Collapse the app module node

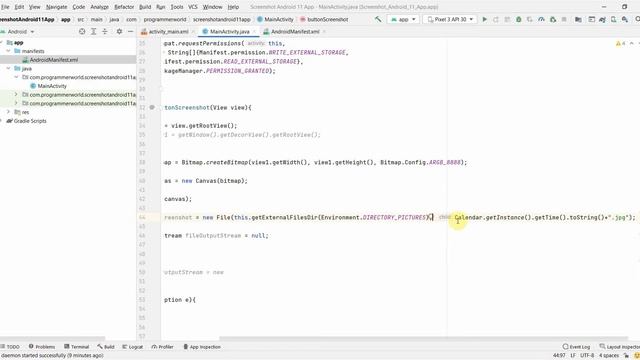click(2, 42)
